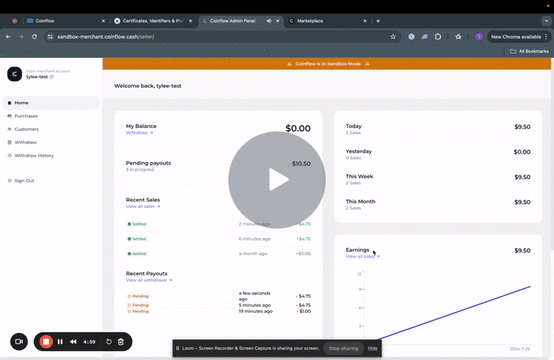Click the Today $9.50 sales row
The image size is (554, 360).
tap(438, 129)
